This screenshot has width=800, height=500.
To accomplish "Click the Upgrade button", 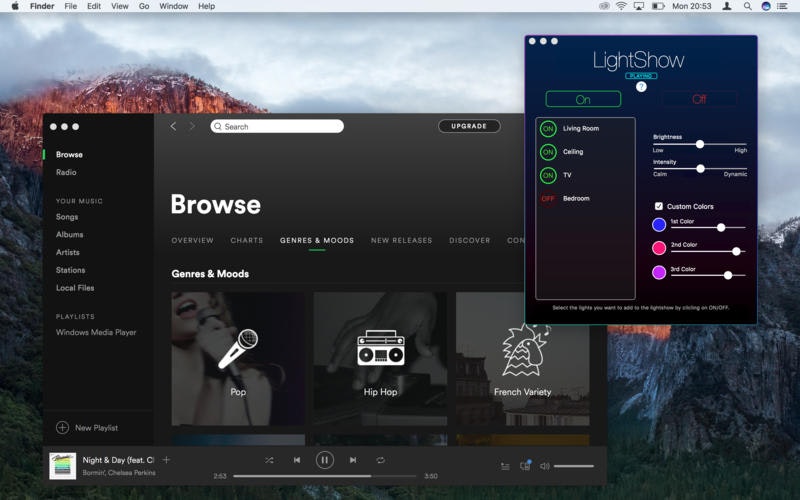I will tap(469, 126).
